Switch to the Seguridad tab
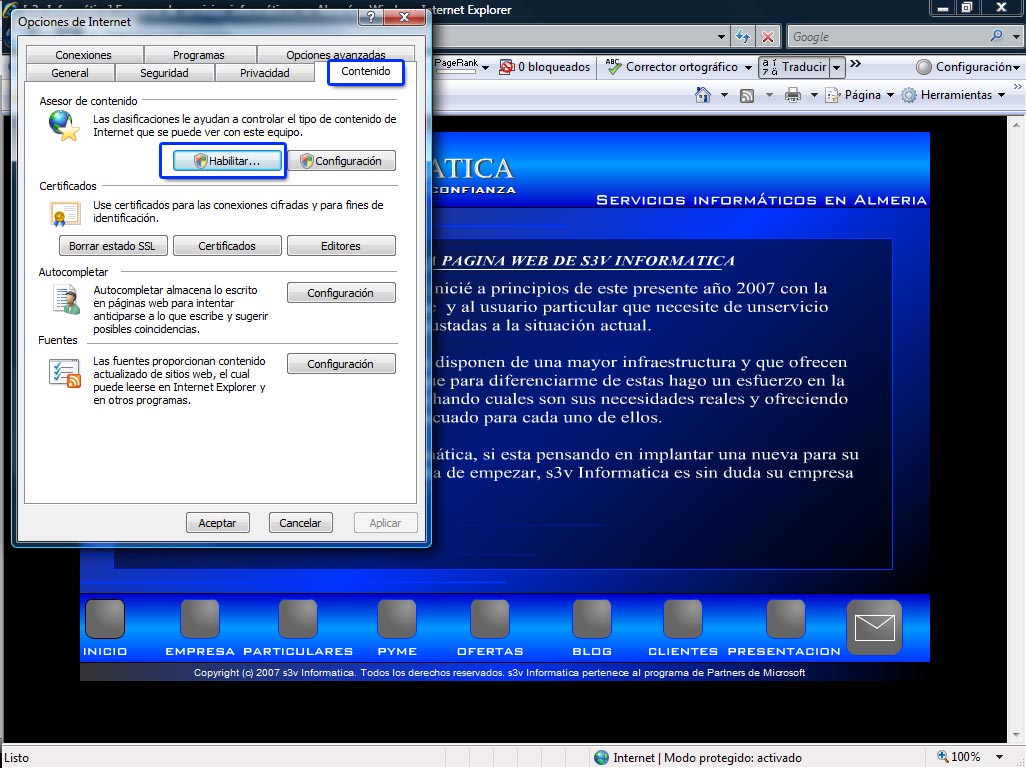This screenshot has height=768, width=1026. click(x=164, y=73)
